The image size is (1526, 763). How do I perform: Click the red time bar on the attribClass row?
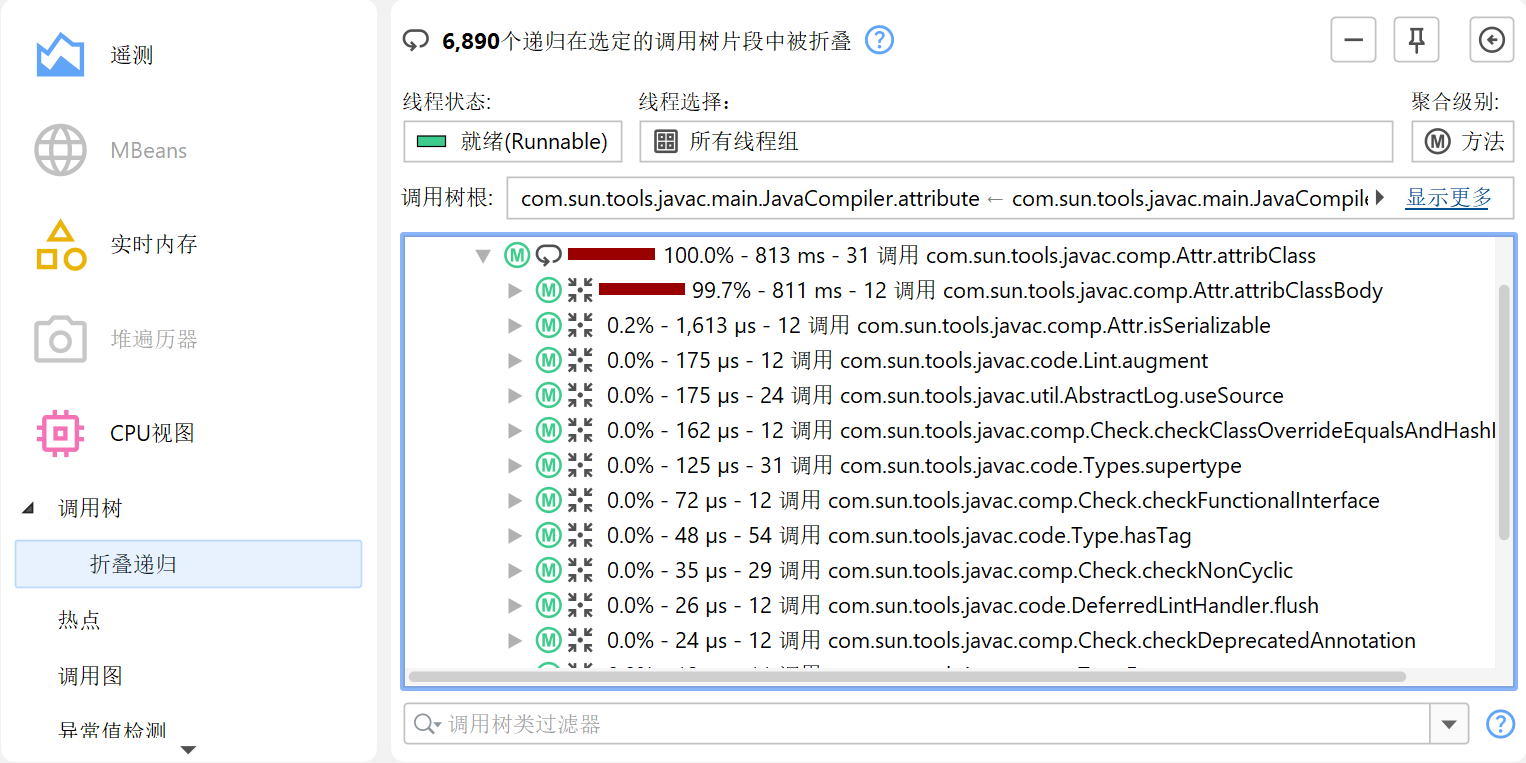tap(611, 255)
